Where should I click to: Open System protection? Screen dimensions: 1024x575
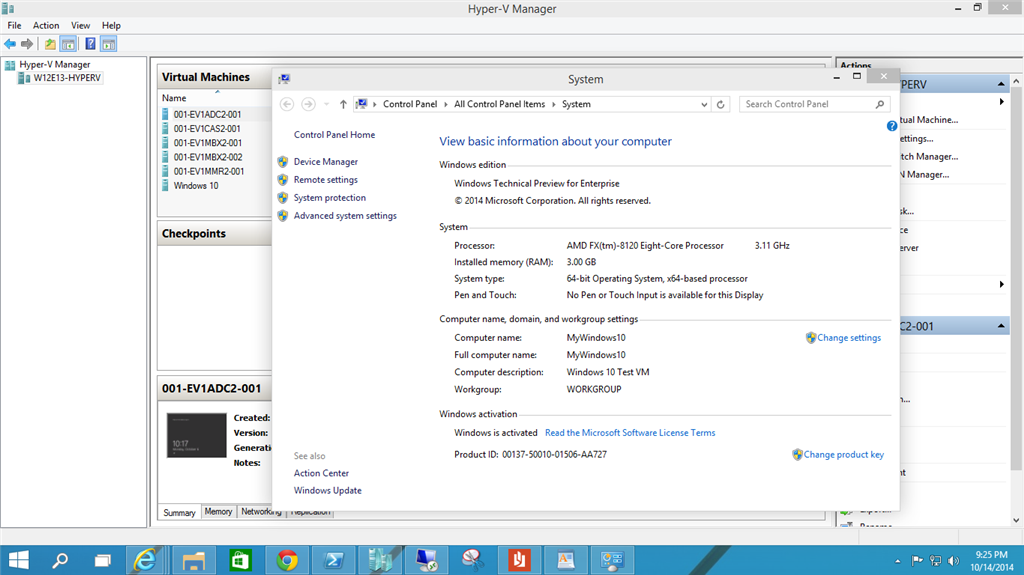click(329, 197)
